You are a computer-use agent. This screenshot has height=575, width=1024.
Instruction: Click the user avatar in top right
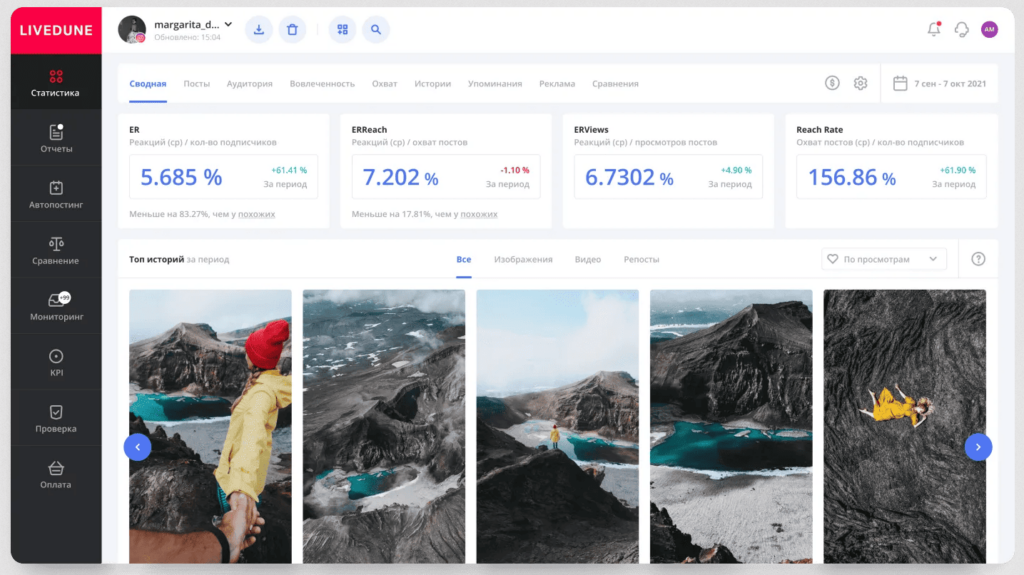989,30
